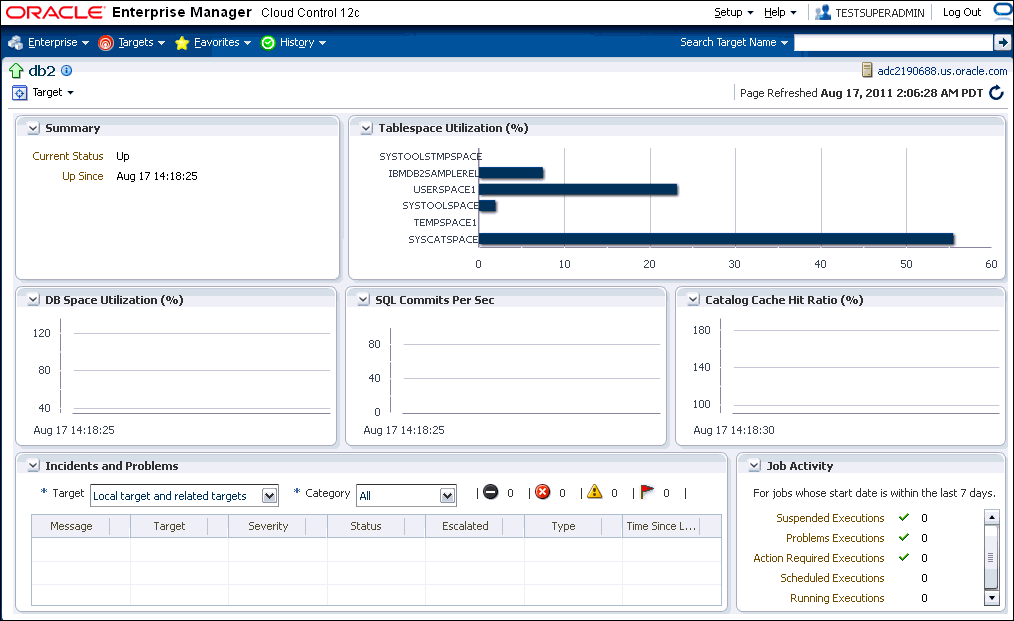Click the Current Status label
This screenshot has height=621, width=1014.
[68, 156]
